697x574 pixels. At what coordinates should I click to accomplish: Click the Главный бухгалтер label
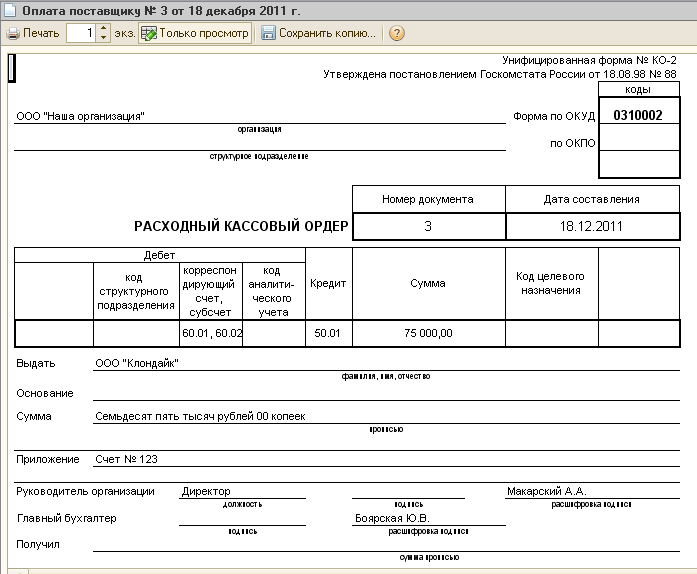pyautogui.click(x=67, y=518)
